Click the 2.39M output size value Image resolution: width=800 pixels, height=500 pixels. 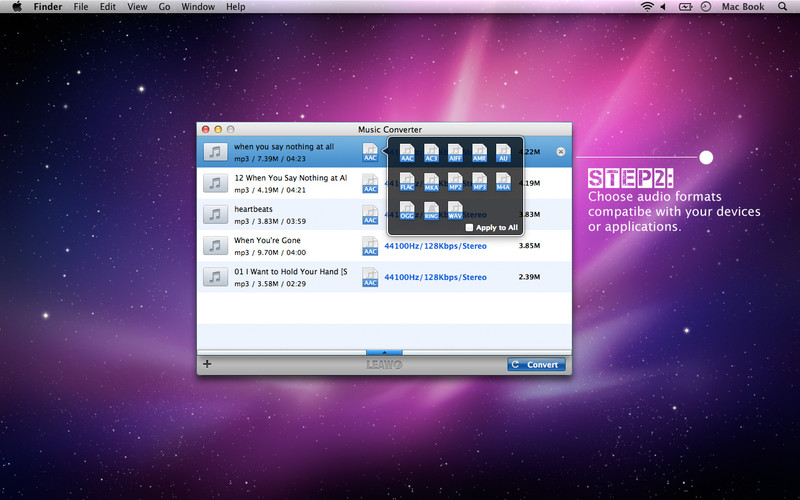[529, 277]
